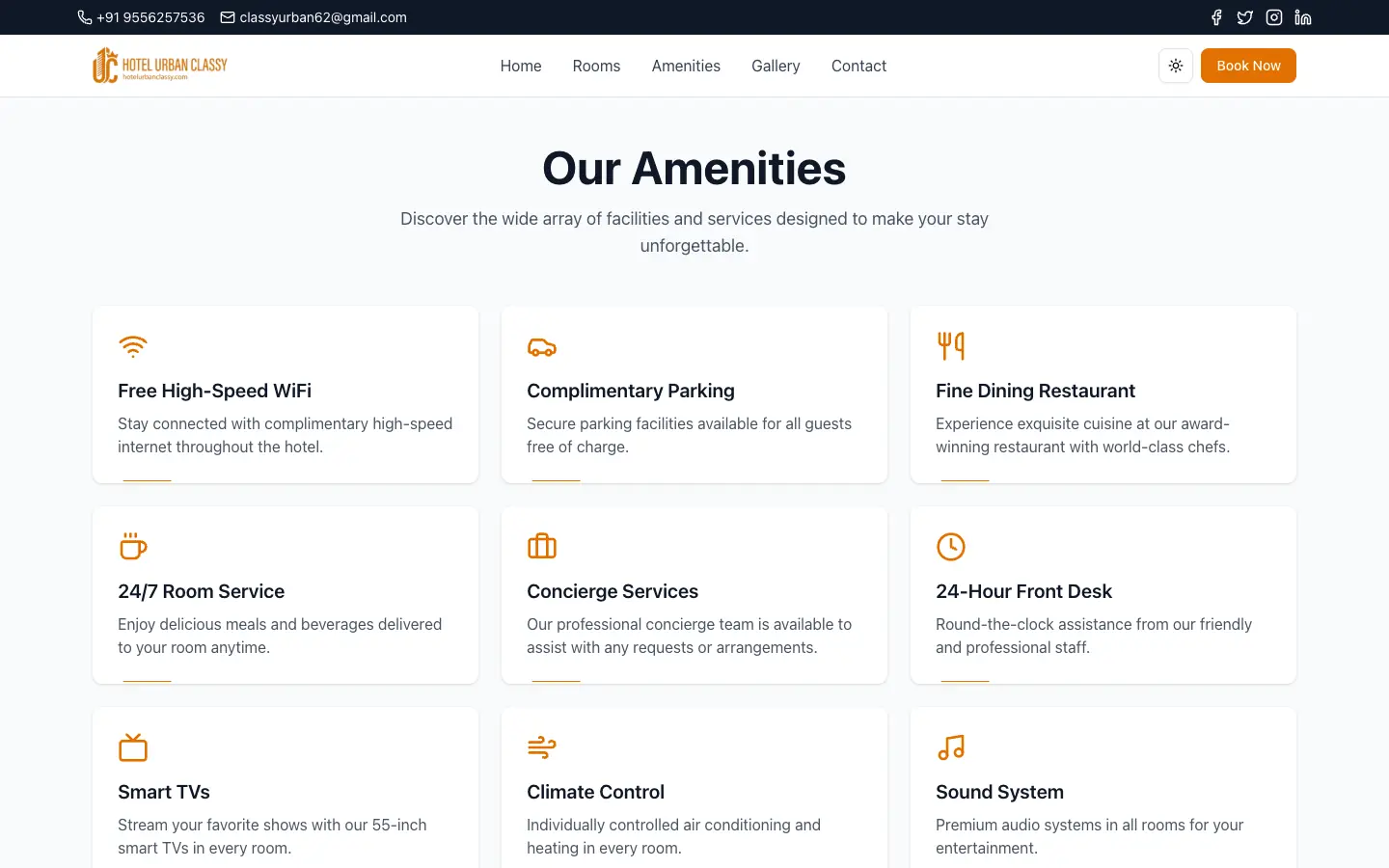Click the Hotel Urban Classy logo

(x=160, y=66)
